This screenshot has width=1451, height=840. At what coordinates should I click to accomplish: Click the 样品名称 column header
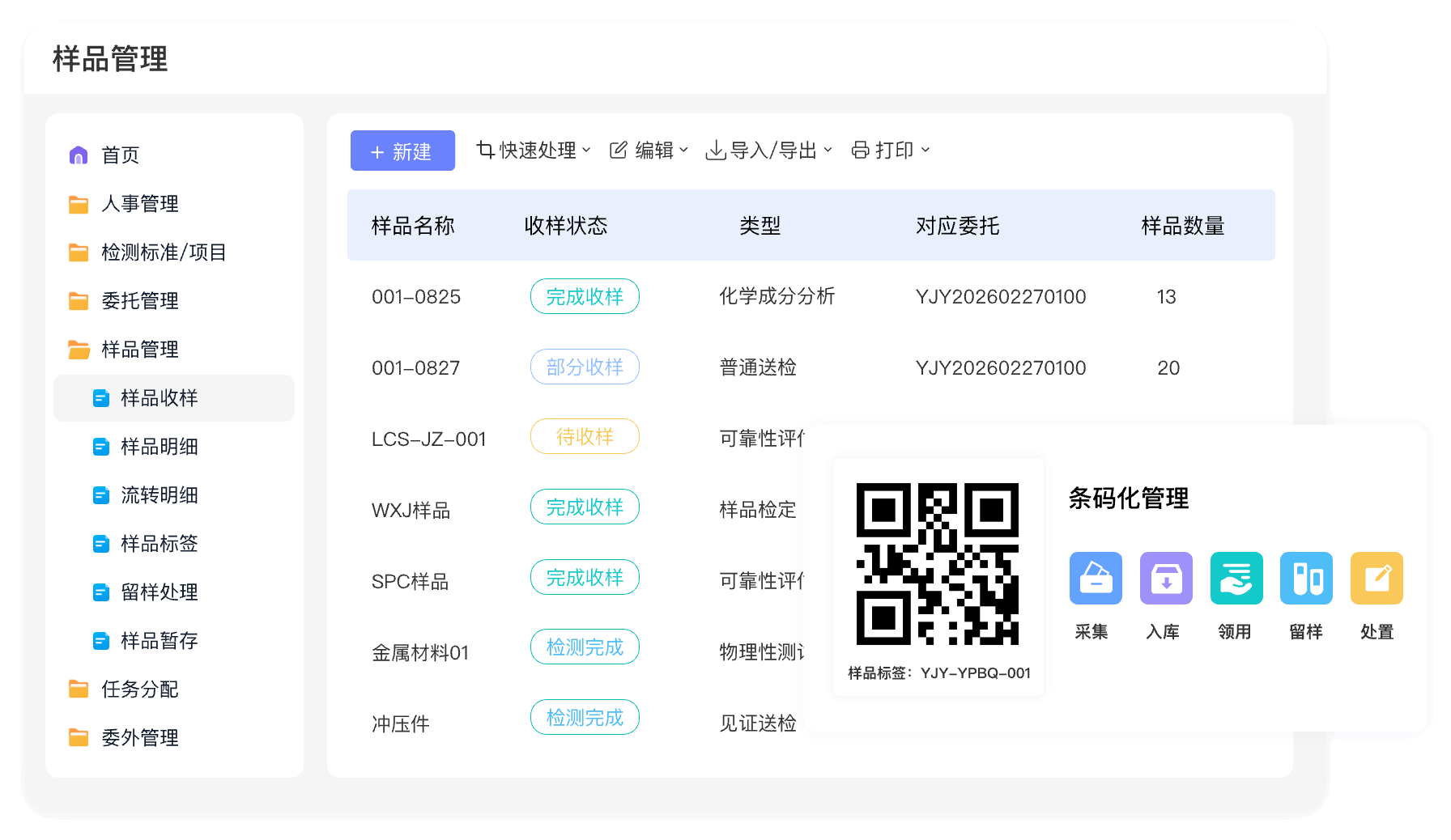coord(413,226)
